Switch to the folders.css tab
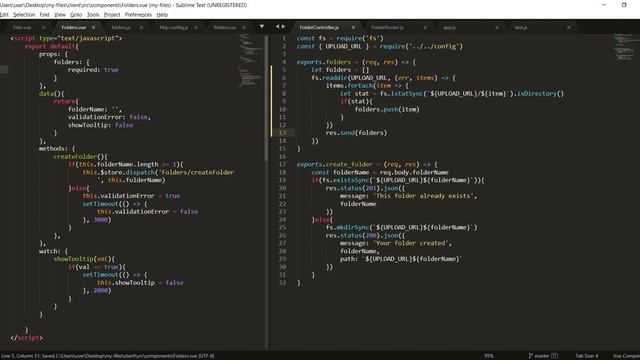This screenshot has height=360, width=640. pyautogui.click(x=225, y=27)
